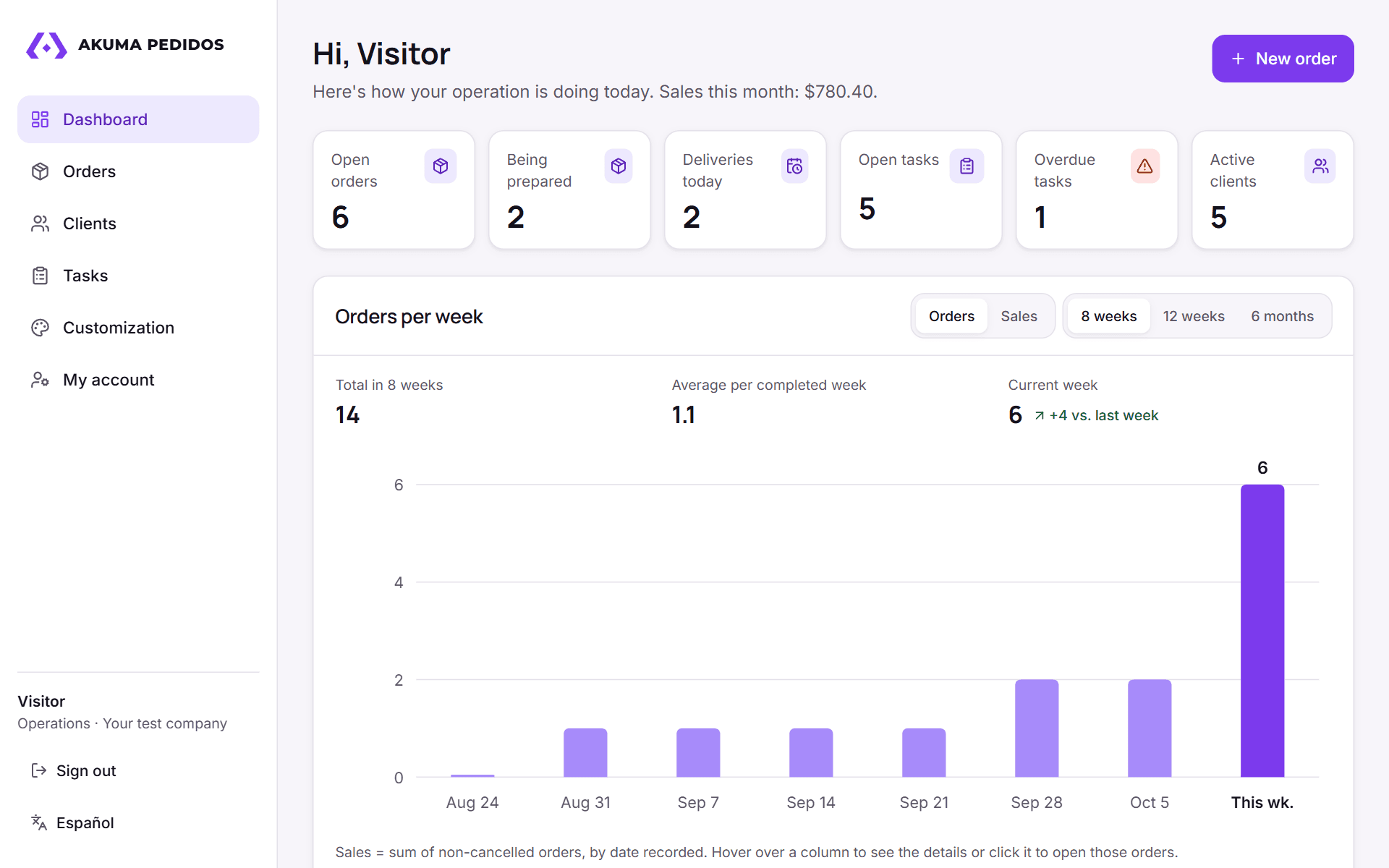Click the Akuma Pedidos logo icon
The image size is (1389, 868).
[46, 45]
